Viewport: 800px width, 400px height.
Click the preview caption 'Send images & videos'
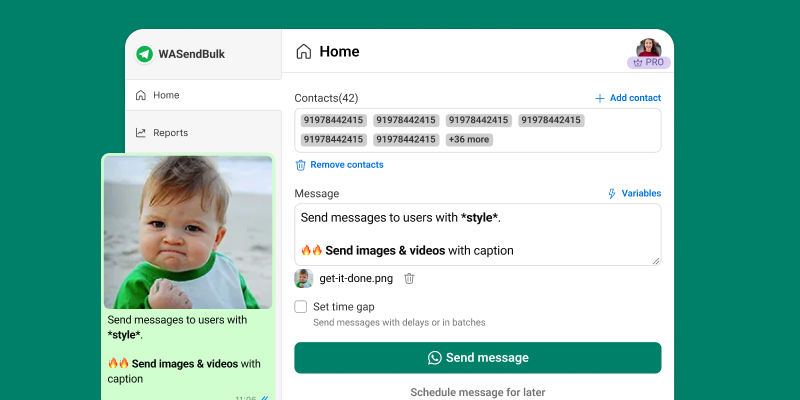pyautogui.click(x=185, y=364)
